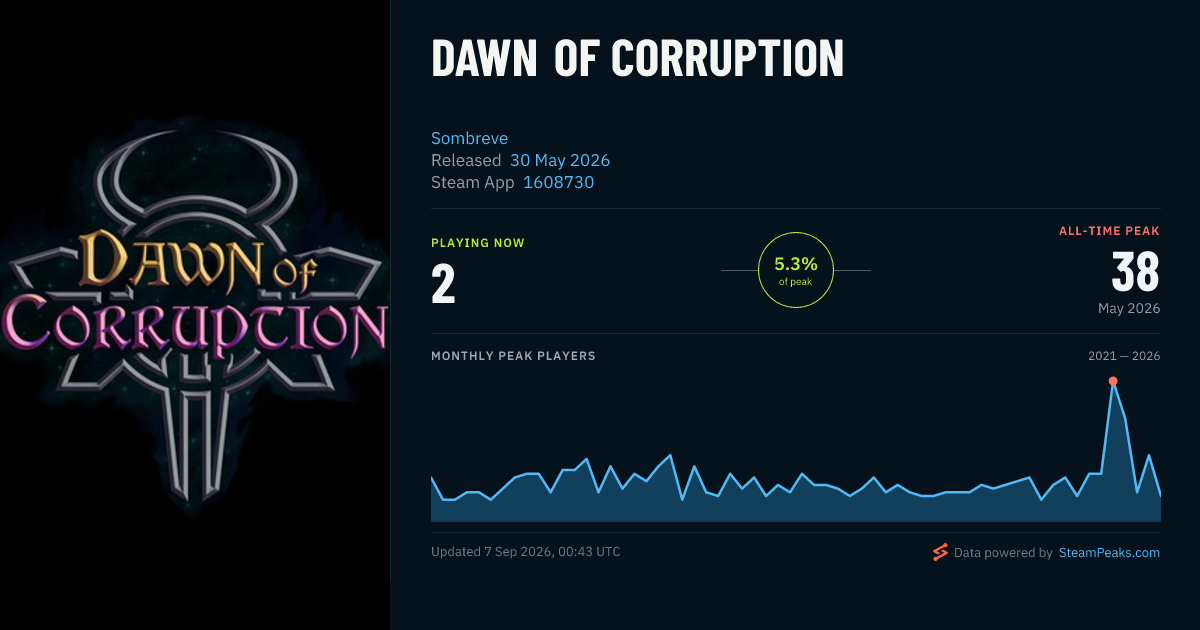1200x630 pixels.
Task: Click the 2021 — 2026 range label
Action: pos(1124,356)
